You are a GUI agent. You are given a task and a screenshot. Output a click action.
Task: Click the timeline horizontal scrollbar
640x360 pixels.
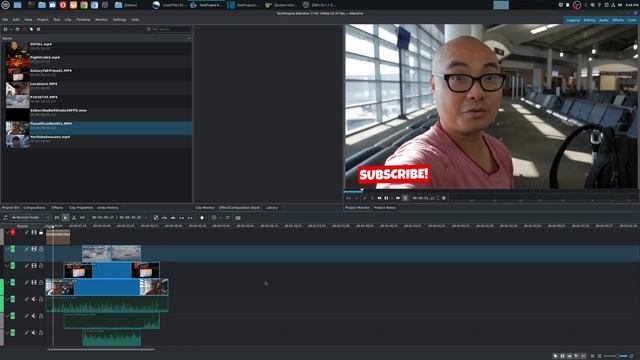click(101, 349)
